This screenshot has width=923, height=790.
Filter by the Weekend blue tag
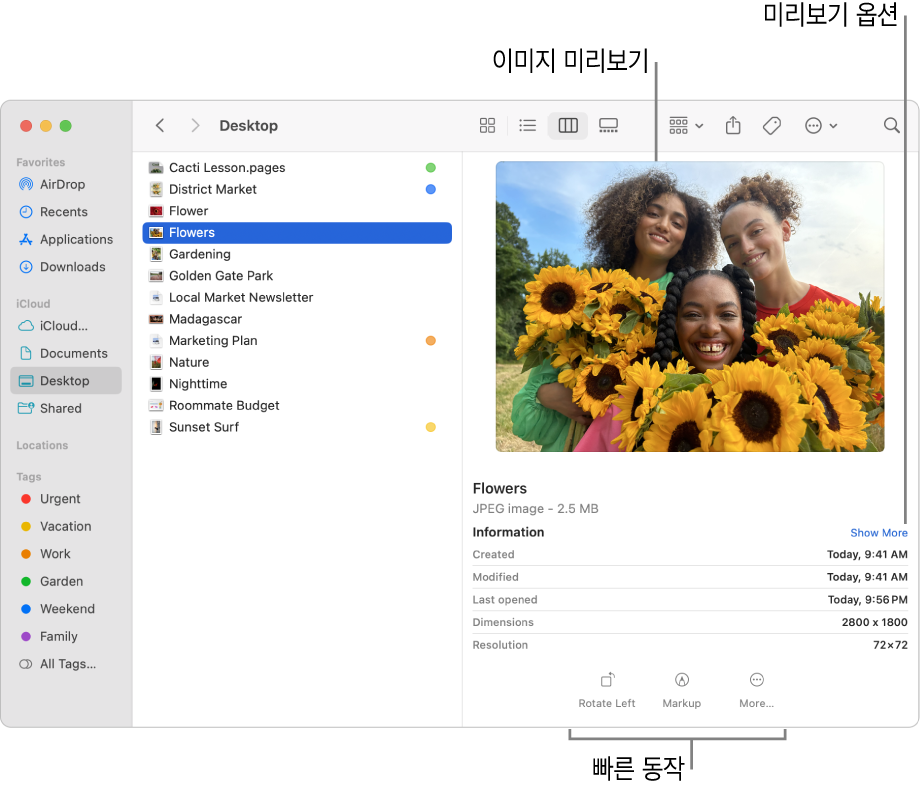click(66, 609)
